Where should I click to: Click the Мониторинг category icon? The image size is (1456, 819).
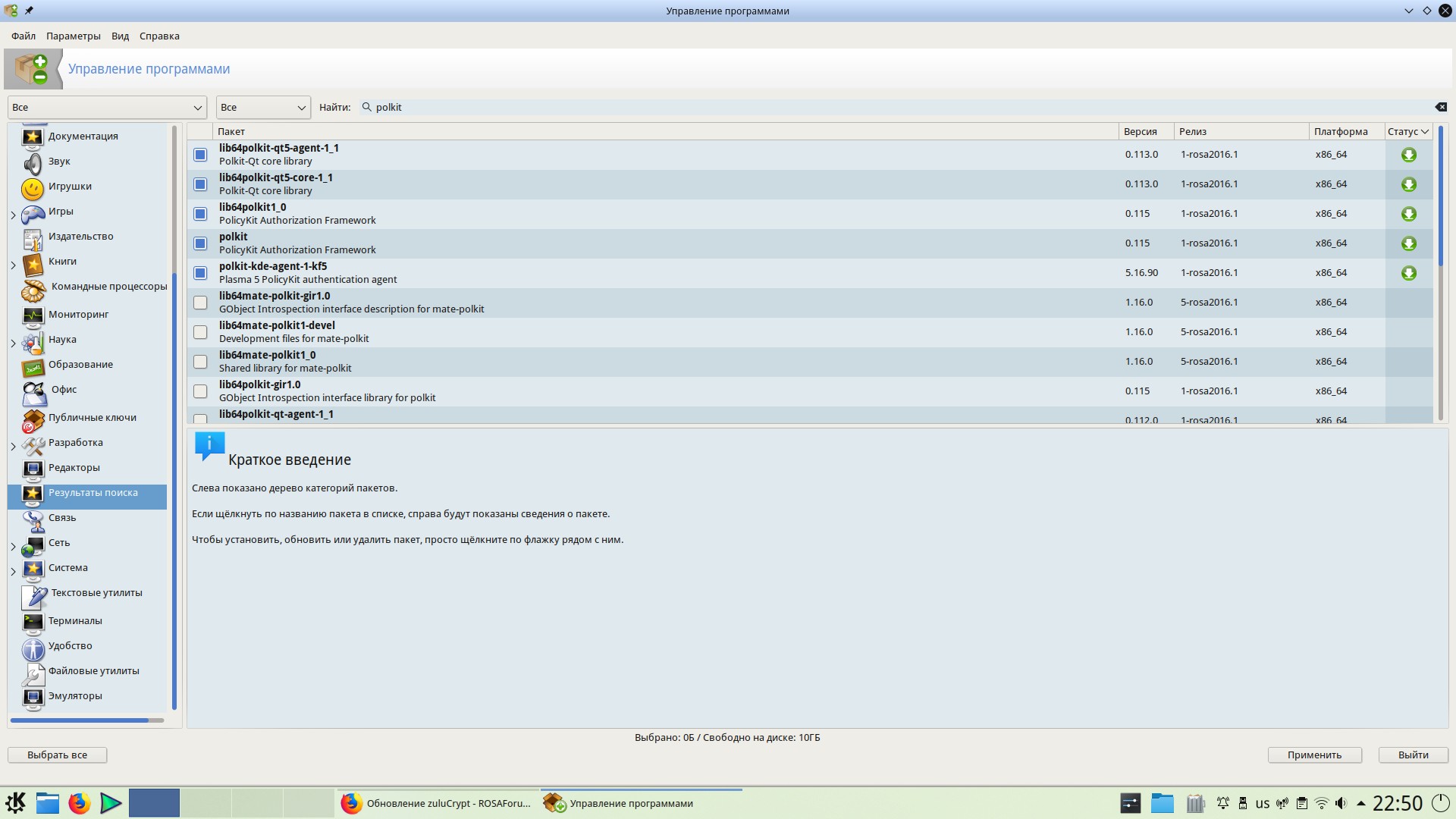tap(33, 315)
